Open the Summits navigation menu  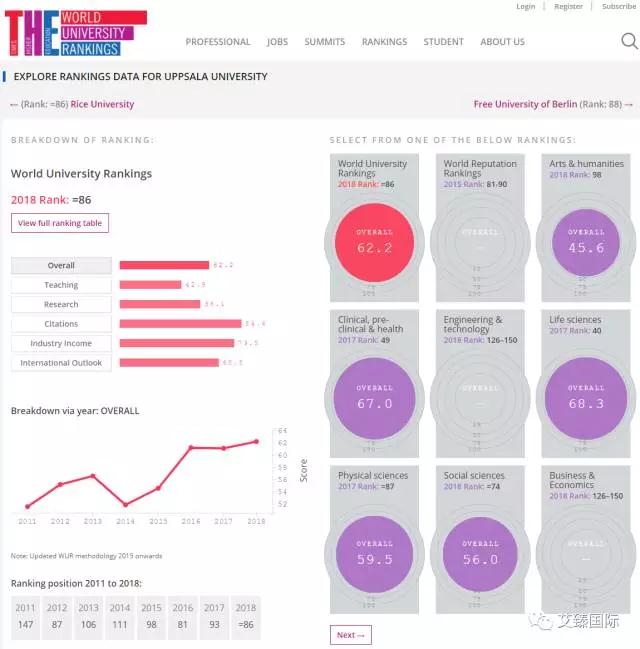[x=324, y=42]
